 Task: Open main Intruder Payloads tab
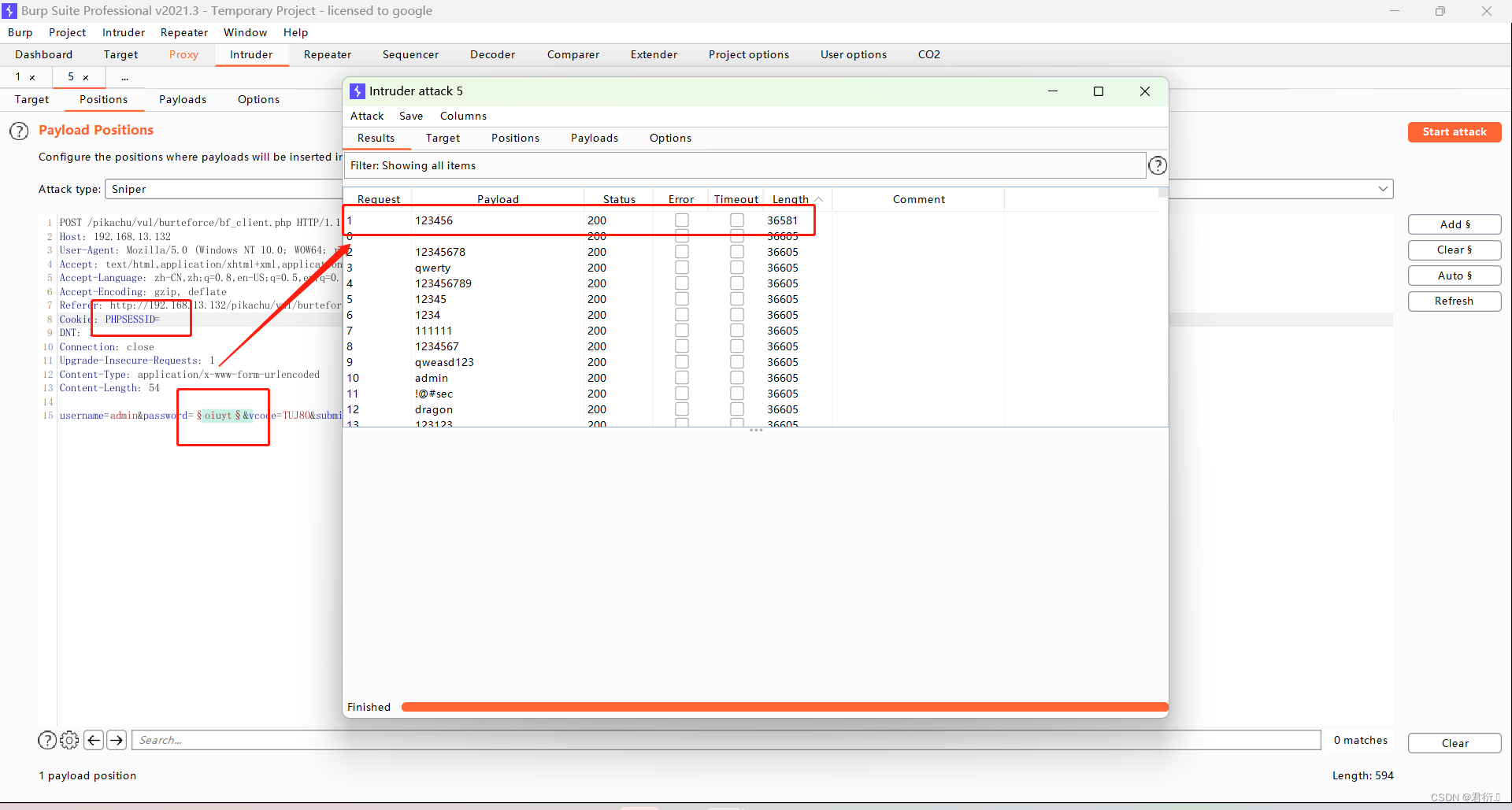click(x=183, y=99)
